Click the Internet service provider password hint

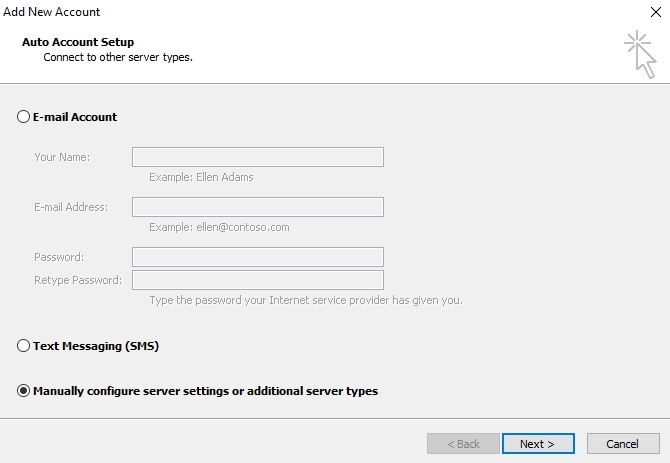tap(305, 300)
